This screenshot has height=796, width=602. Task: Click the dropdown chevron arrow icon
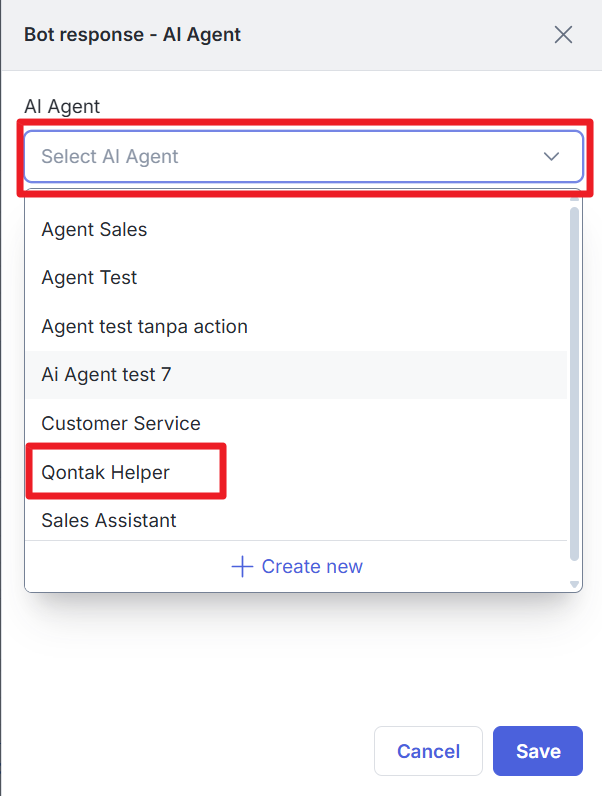551,157
